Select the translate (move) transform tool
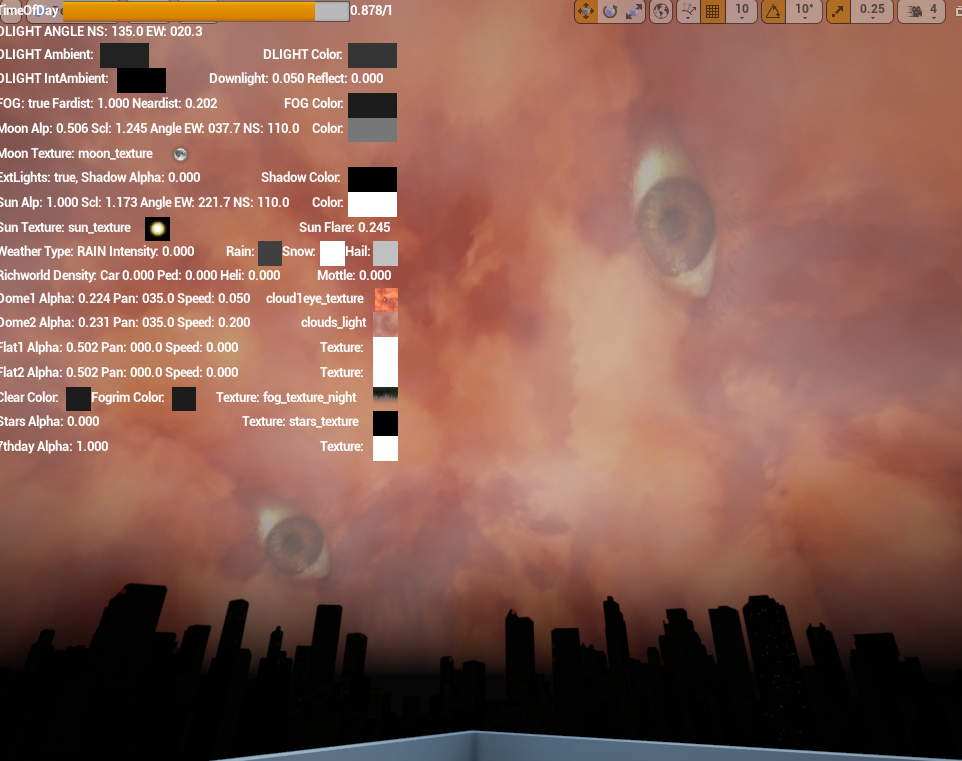Image resolution: width=962 pixels, height=761 pixels. [x=586, y=12]
